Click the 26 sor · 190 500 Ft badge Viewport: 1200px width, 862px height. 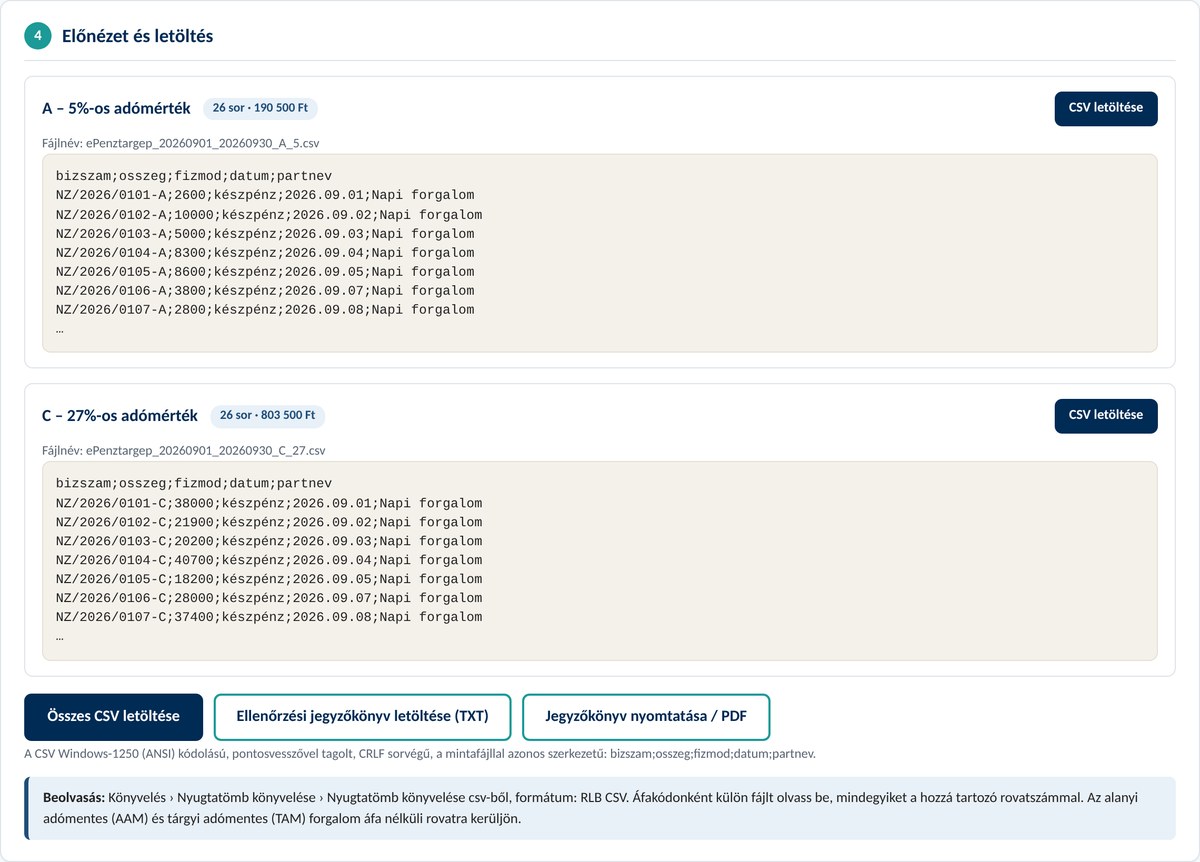point(261,108)
